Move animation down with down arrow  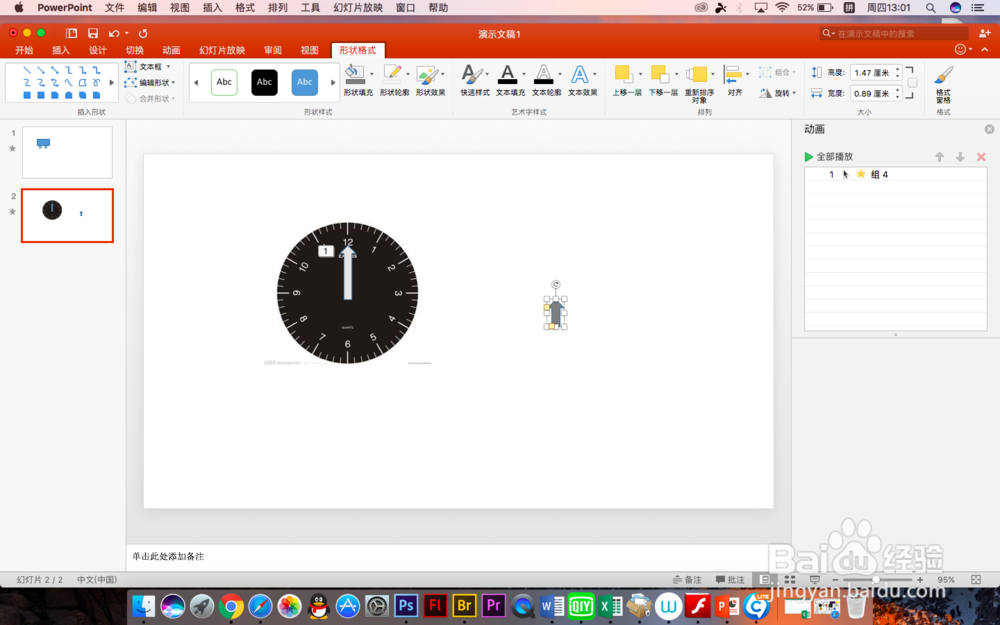click(x=960, y=157)
